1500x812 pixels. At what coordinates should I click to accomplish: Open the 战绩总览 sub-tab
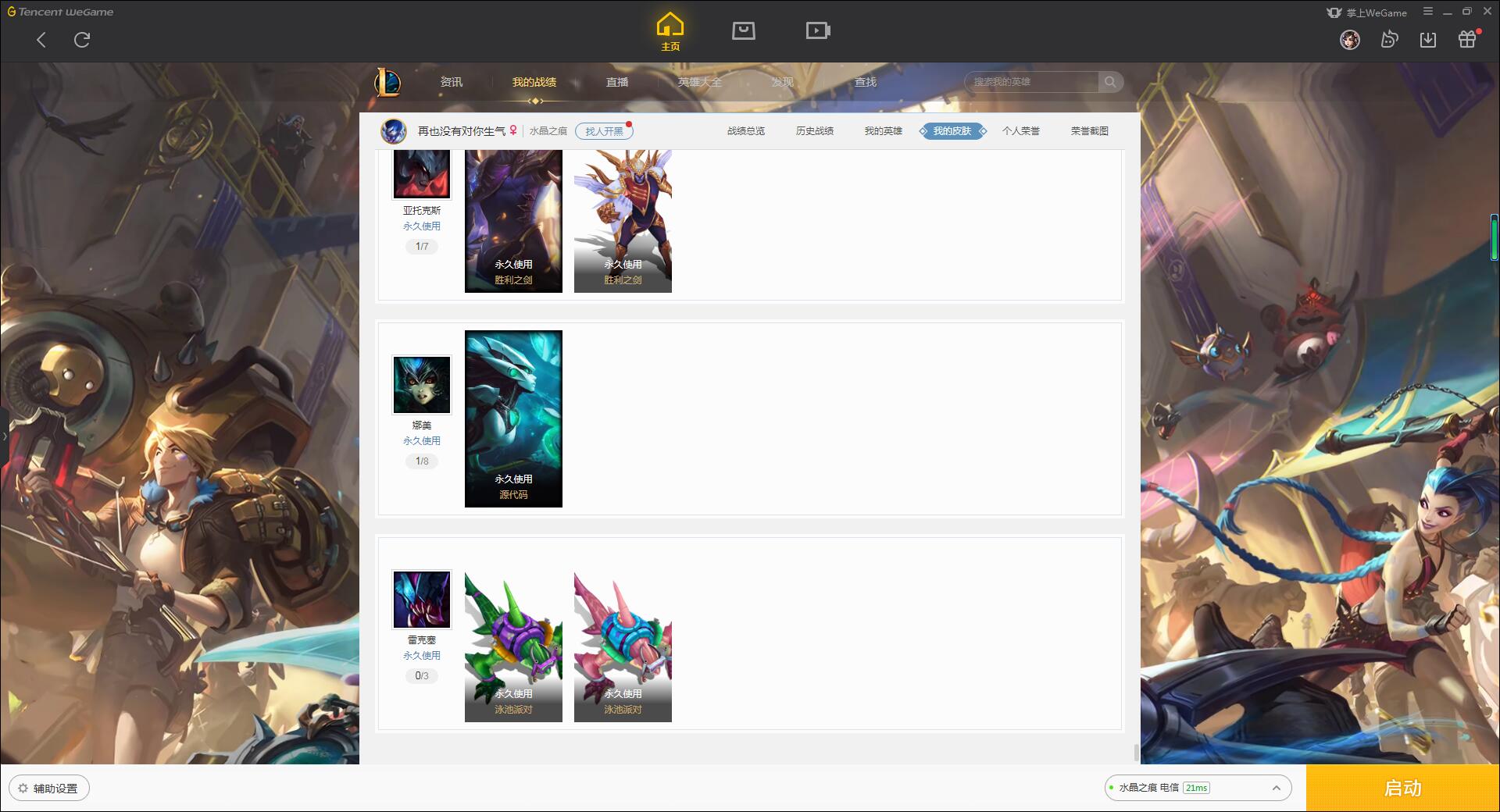[x=746, y=131]
